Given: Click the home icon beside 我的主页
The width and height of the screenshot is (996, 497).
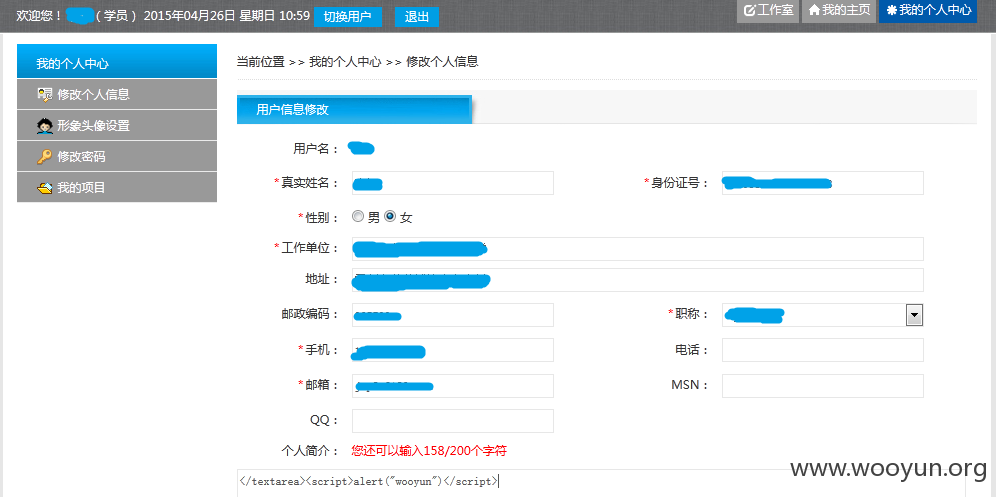Looking at the screenshot, I should click(x=814, y=10).
